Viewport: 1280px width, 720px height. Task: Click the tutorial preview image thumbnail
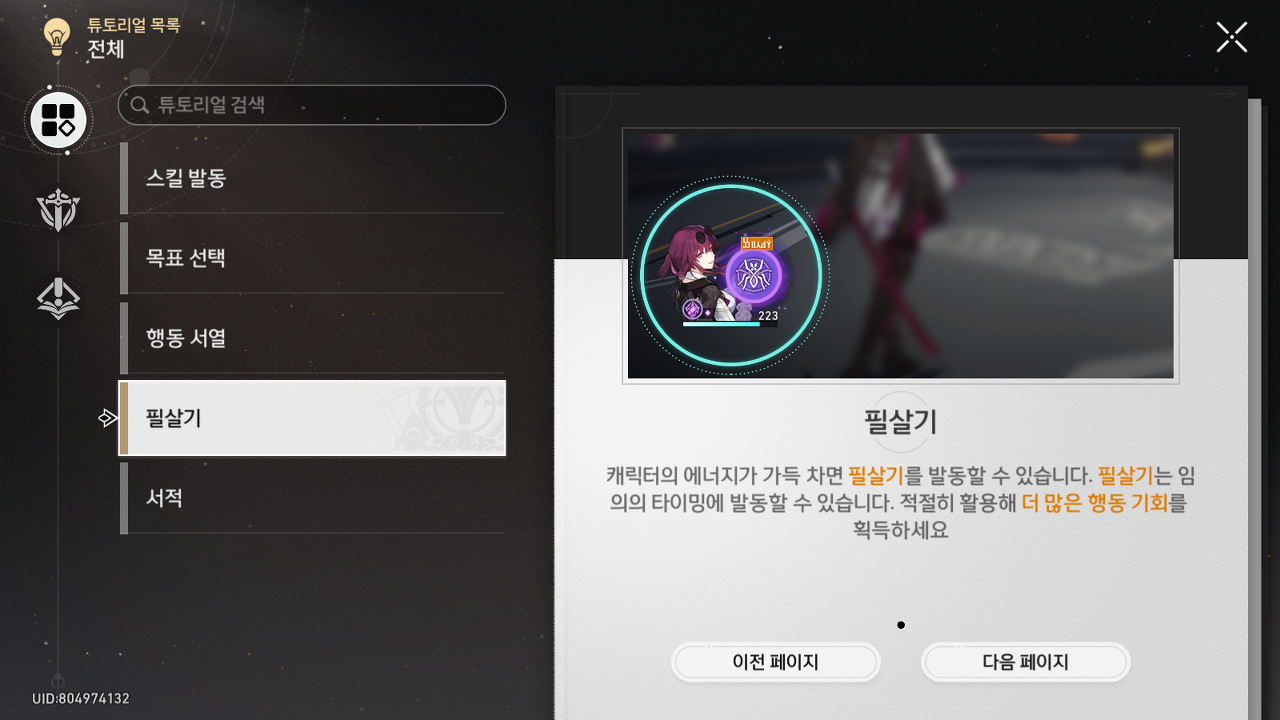[900, 256]
